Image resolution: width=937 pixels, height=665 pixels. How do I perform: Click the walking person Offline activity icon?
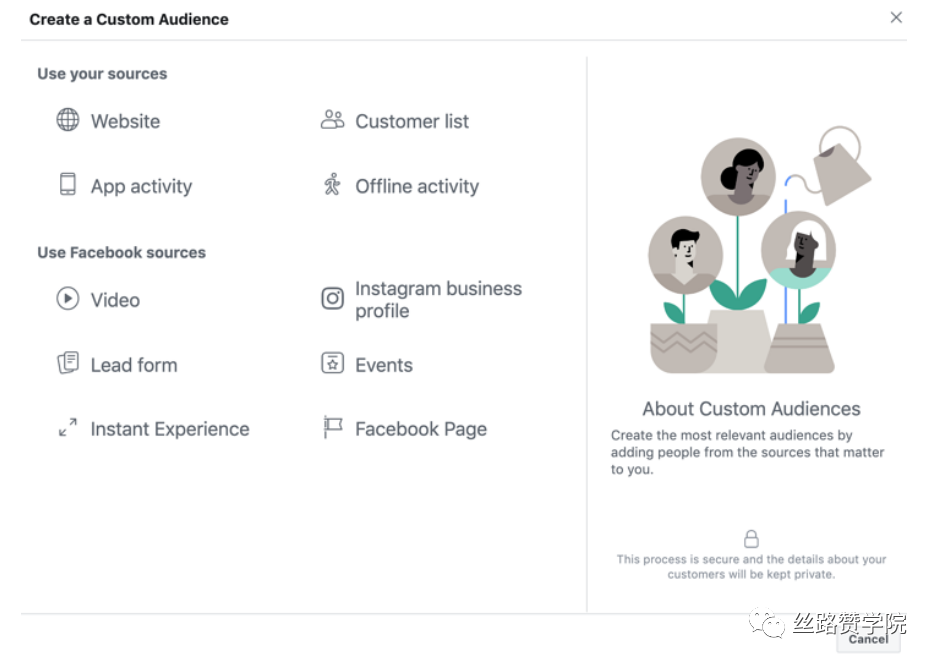pyautogui.click(x=332, y=184)
